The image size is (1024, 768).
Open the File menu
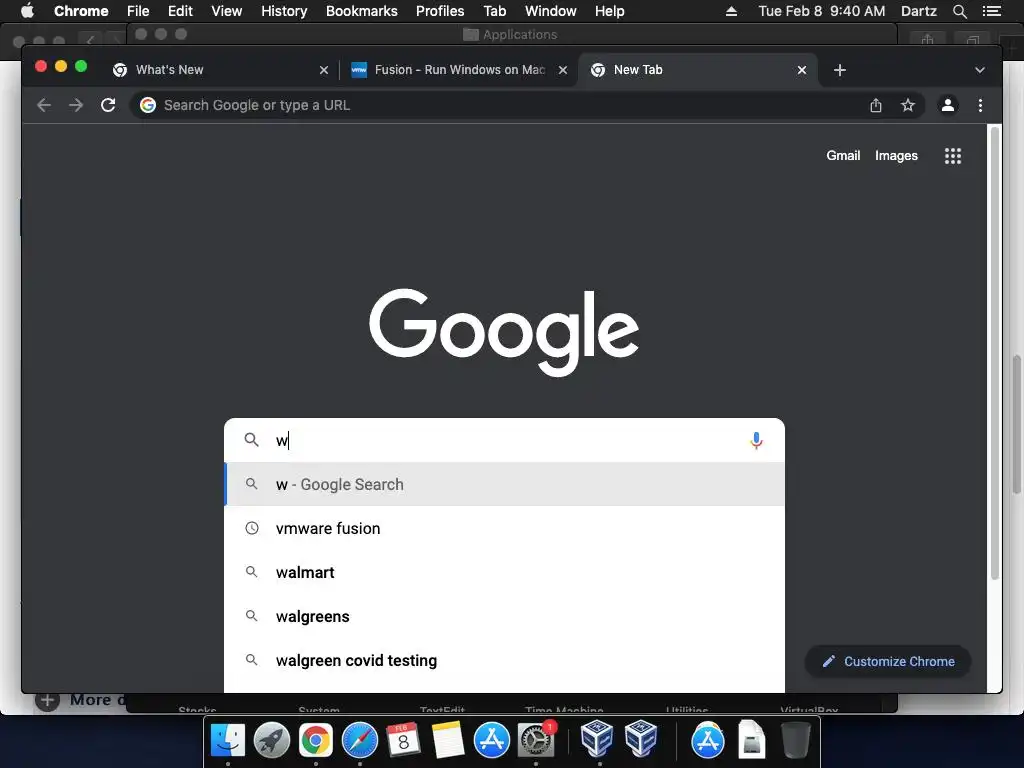(x=138, y=11)
